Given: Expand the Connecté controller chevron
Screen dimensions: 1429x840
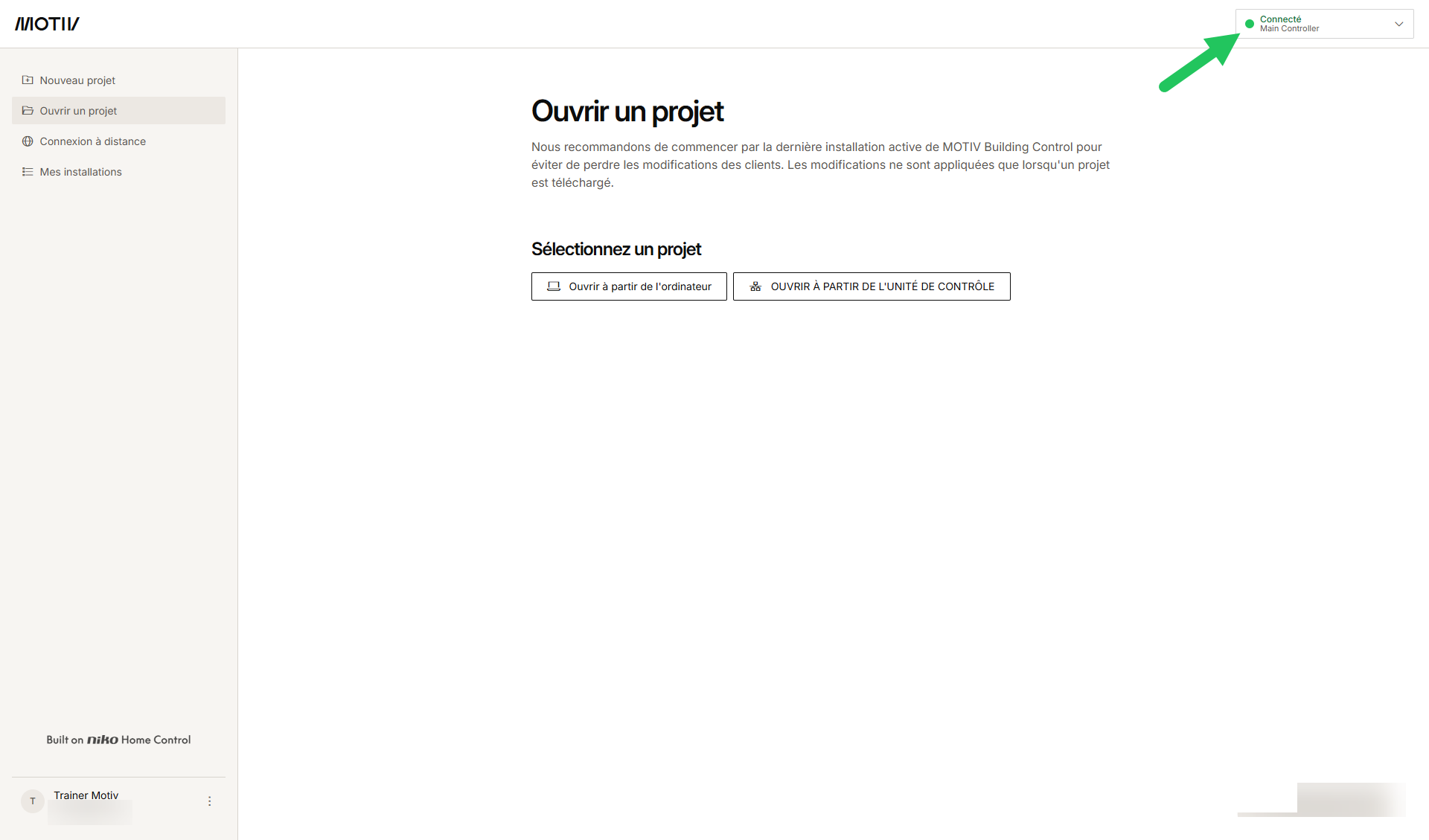Looking at the screenshot, I should point(1399,24).
